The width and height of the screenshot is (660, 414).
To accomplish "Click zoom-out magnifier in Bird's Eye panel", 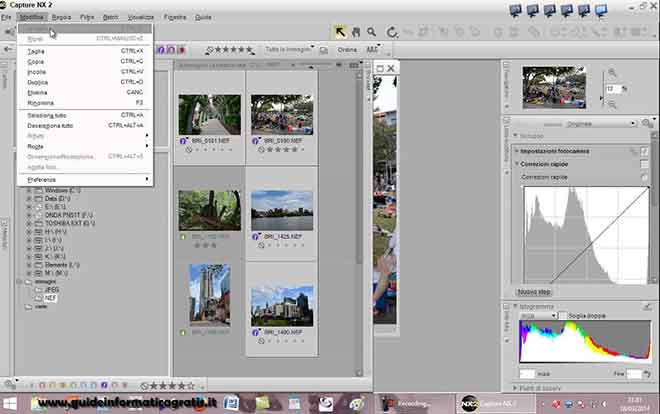I will click(612, 104).
